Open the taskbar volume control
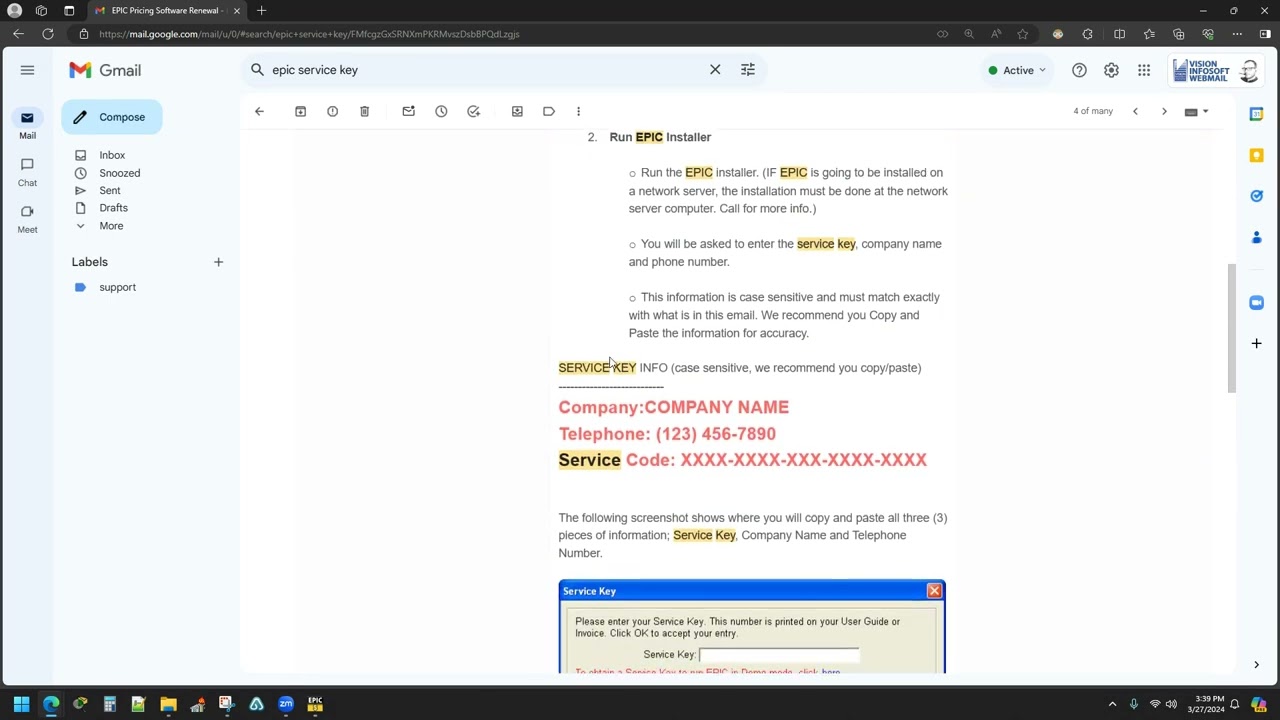This screenshot has height=720, width=1280. 1171,704
